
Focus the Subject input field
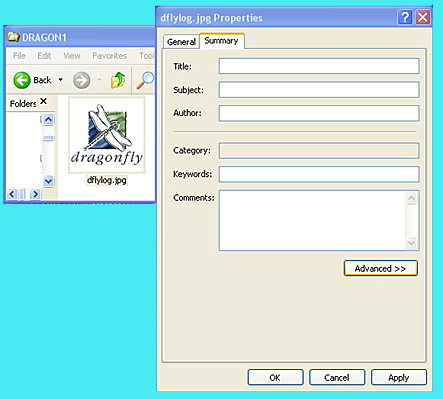(x=319, y=90)
